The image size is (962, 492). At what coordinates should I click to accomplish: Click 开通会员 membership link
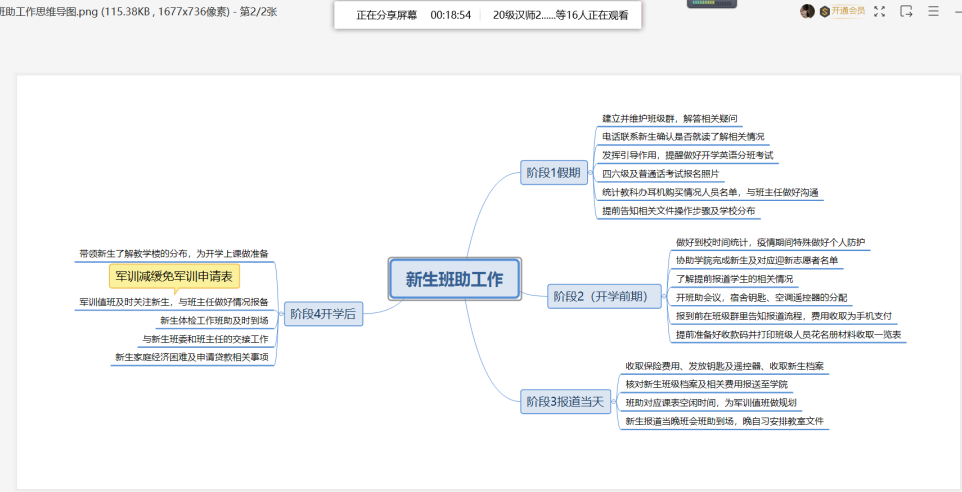click(848, 11)
